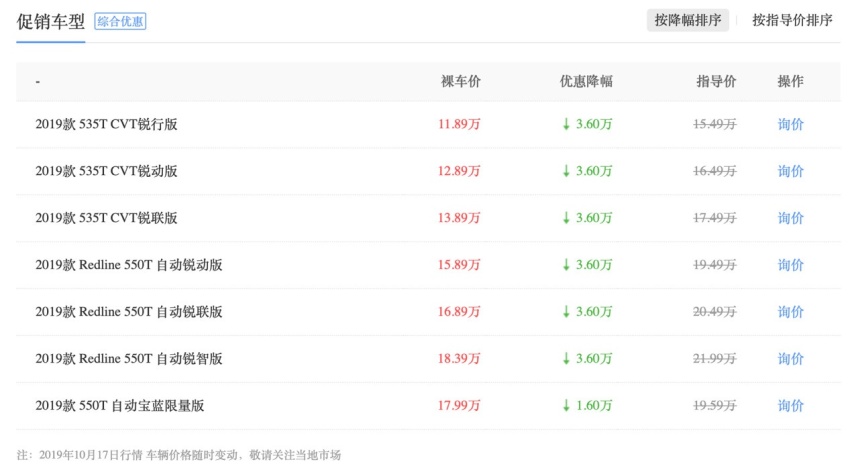Click 询价 for 535T CVT锐动版
Screen dimensions: 852x472
[790, 171]
